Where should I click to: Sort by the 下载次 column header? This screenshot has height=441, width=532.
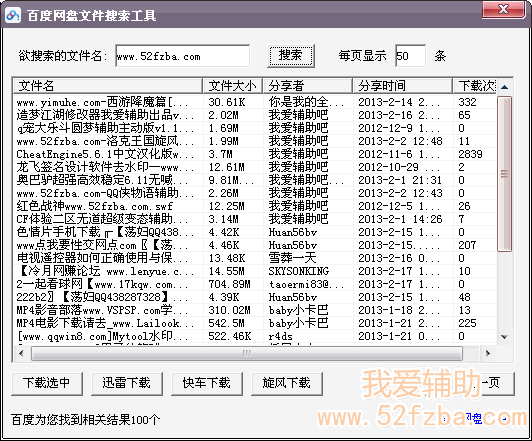(475, 86)
